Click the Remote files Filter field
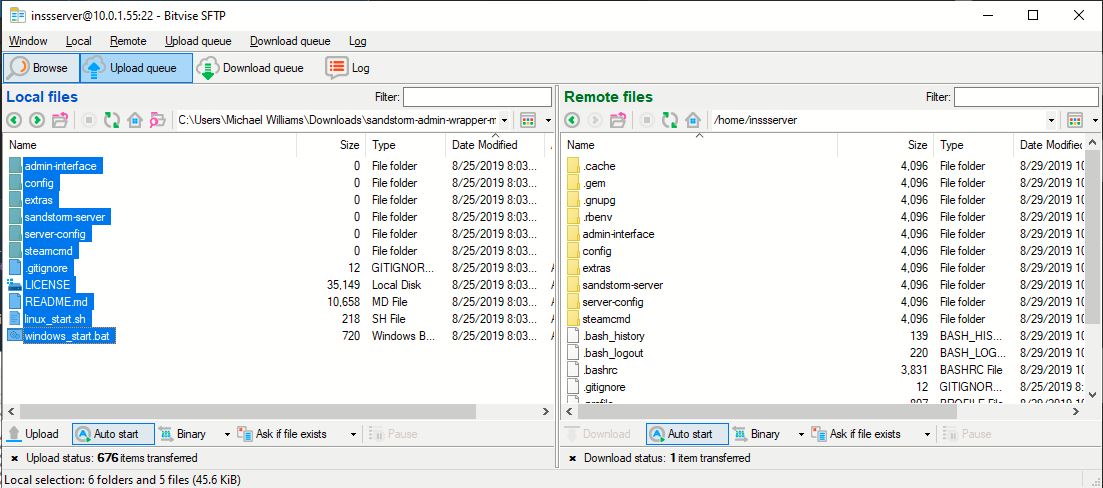 (x=1026, y=97)
